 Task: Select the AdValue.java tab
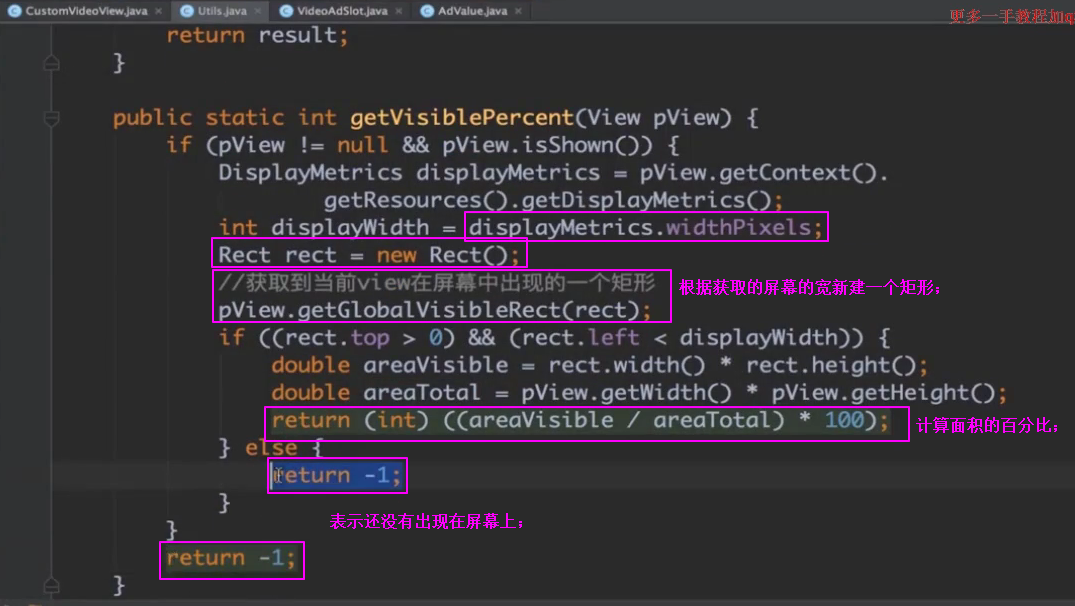coord(472,11)
